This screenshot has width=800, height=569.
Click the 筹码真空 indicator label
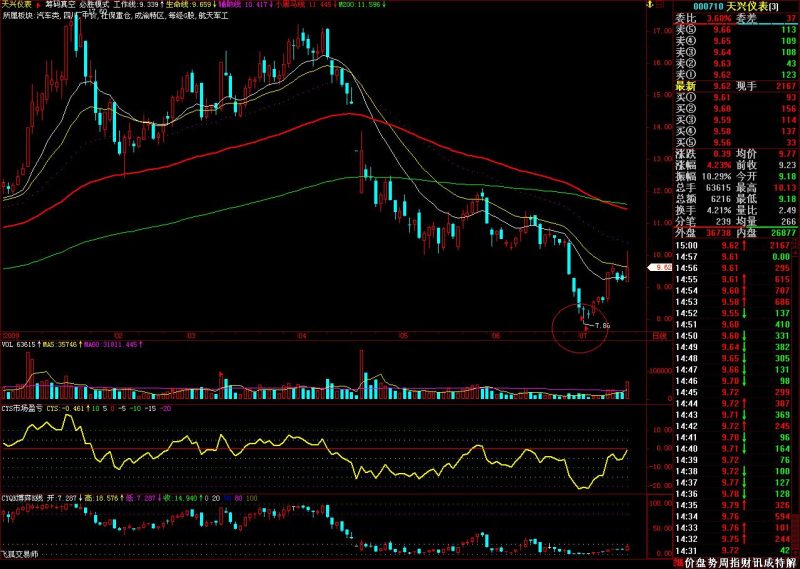60,5
